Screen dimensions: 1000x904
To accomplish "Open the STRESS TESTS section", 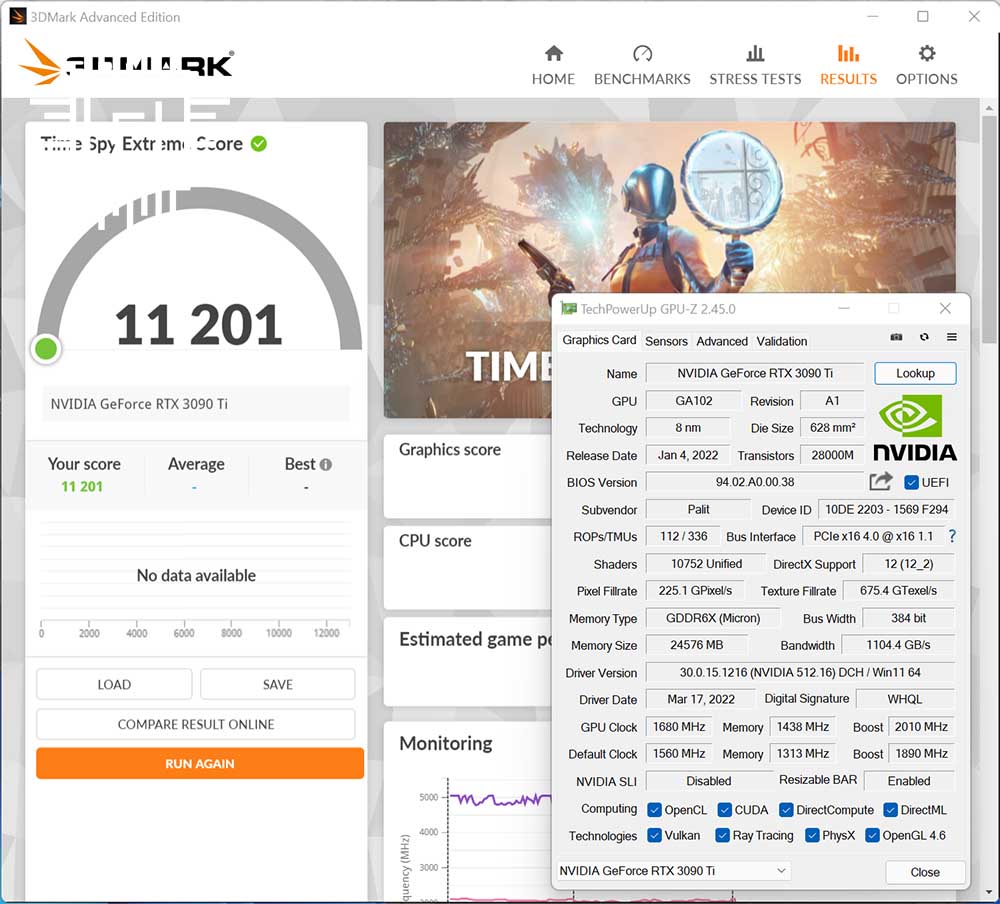I will click(x=755, y=66).
